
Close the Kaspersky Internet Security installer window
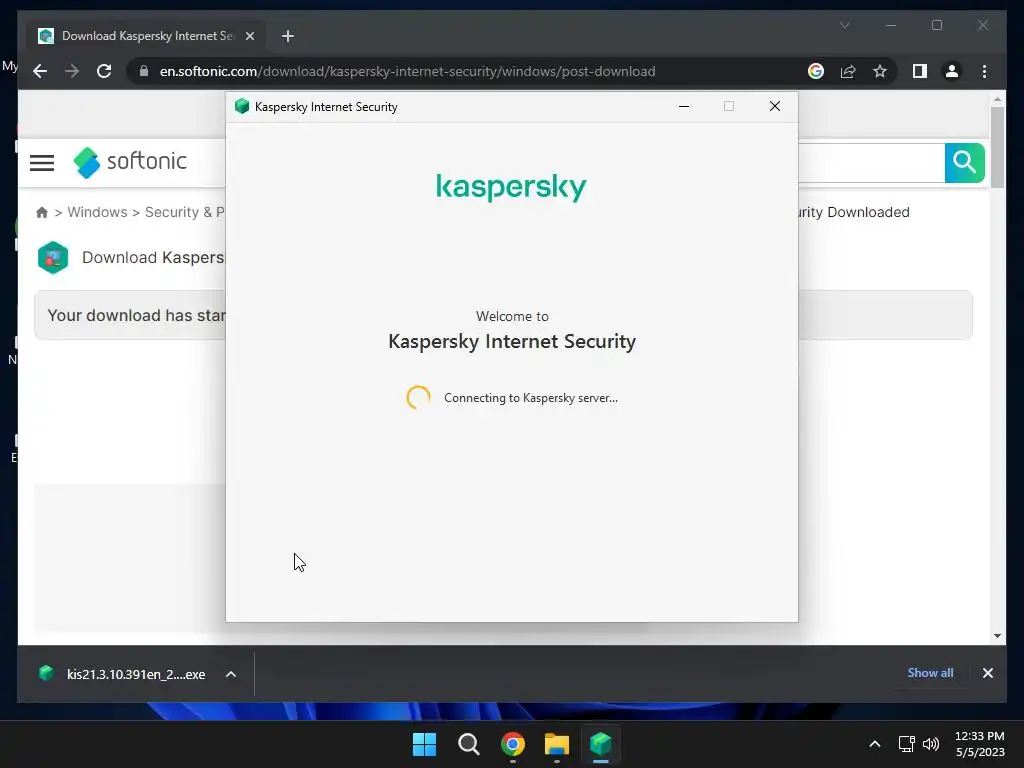click(775, 106)
